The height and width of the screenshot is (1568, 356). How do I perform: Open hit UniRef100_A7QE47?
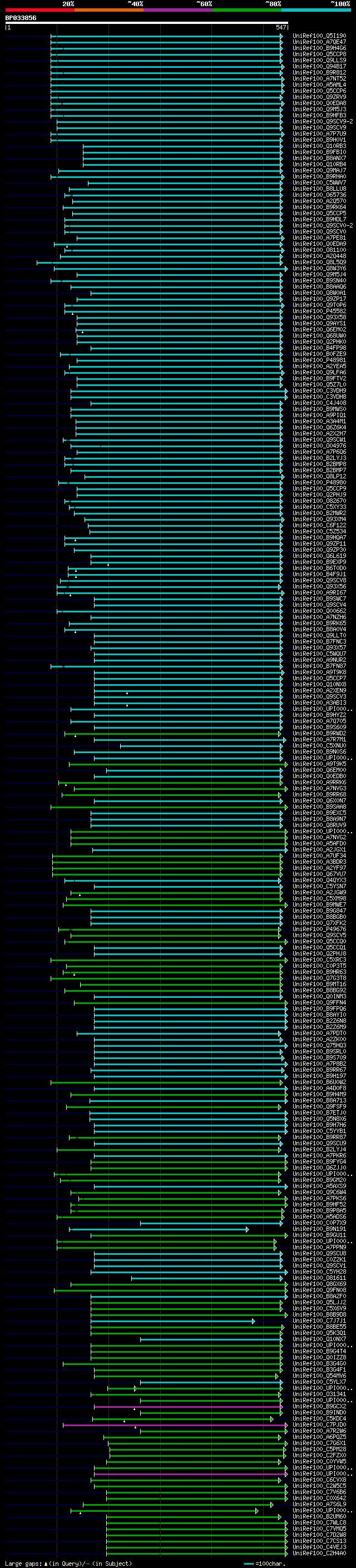coord(319,42)
